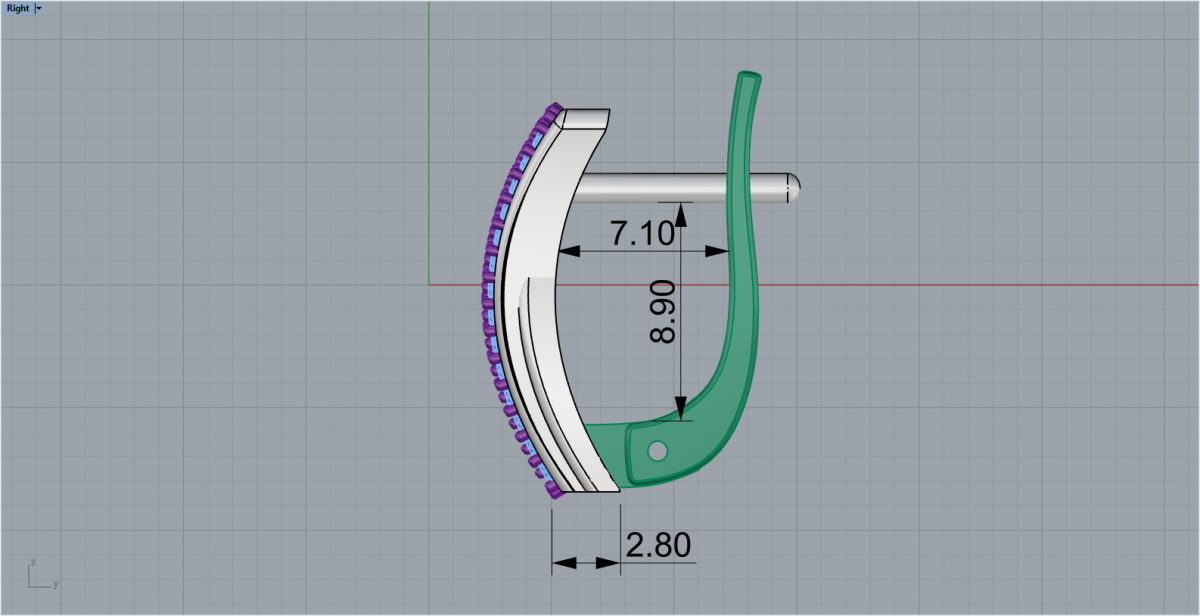Click the hinge hole on green clasp

[657, 452]
